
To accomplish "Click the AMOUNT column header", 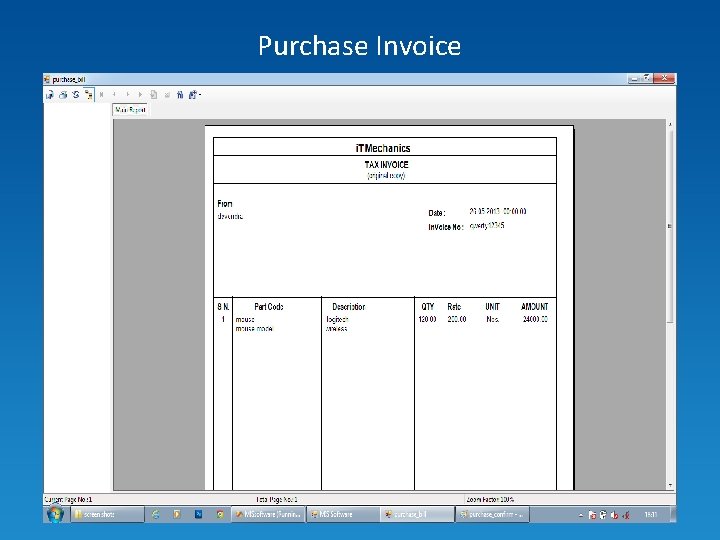I will (534, 307).
